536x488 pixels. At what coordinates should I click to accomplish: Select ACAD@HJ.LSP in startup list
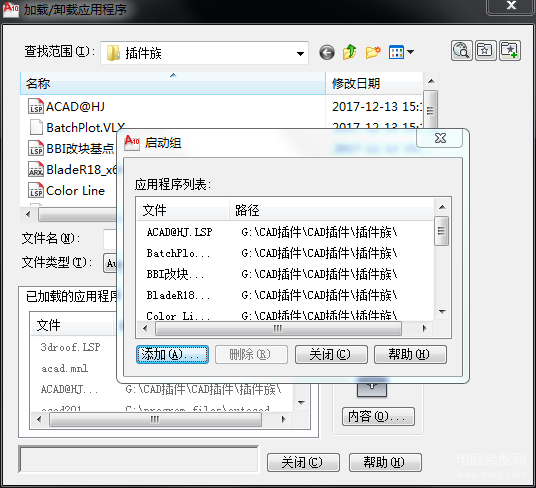tap(285, 232)
